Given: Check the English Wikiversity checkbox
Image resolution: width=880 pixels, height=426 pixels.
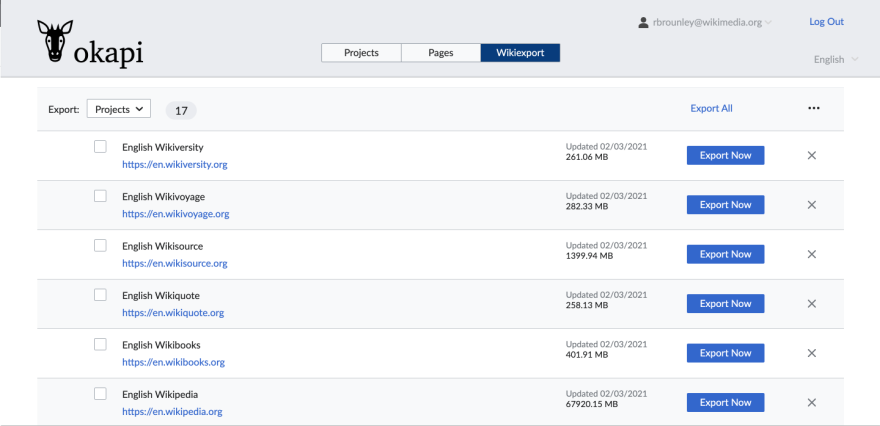Looking at the screenshot, I should pyautogui.click(x=100, y=147).
